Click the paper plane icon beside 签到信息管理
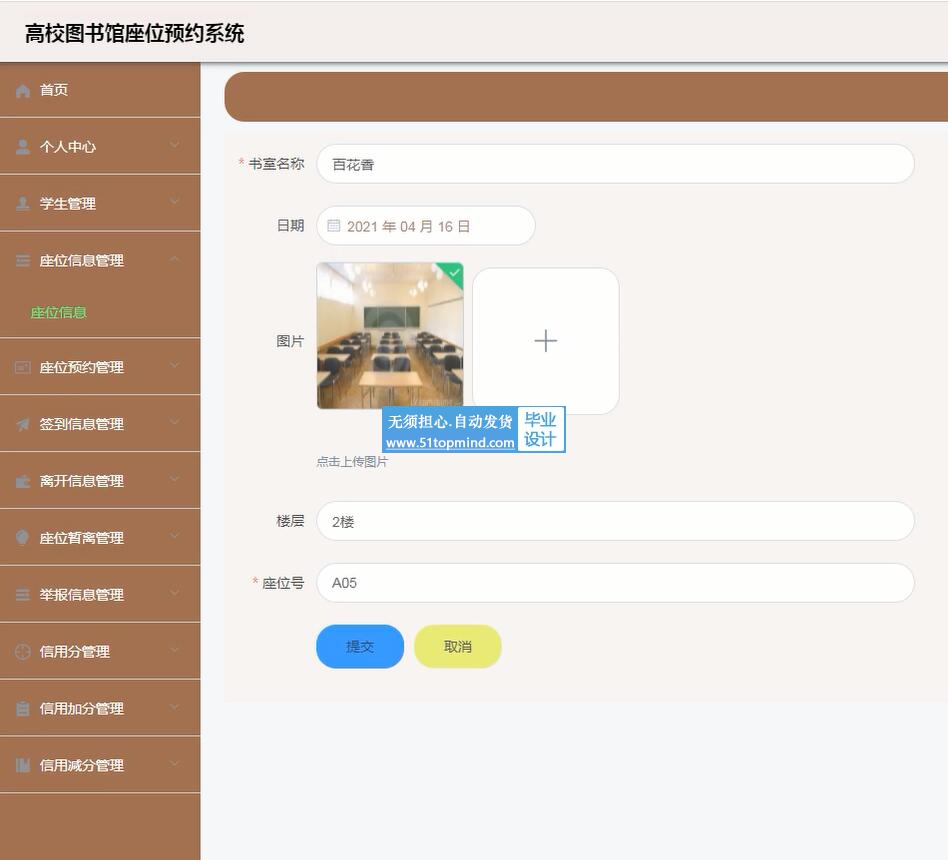 (23, 425)
